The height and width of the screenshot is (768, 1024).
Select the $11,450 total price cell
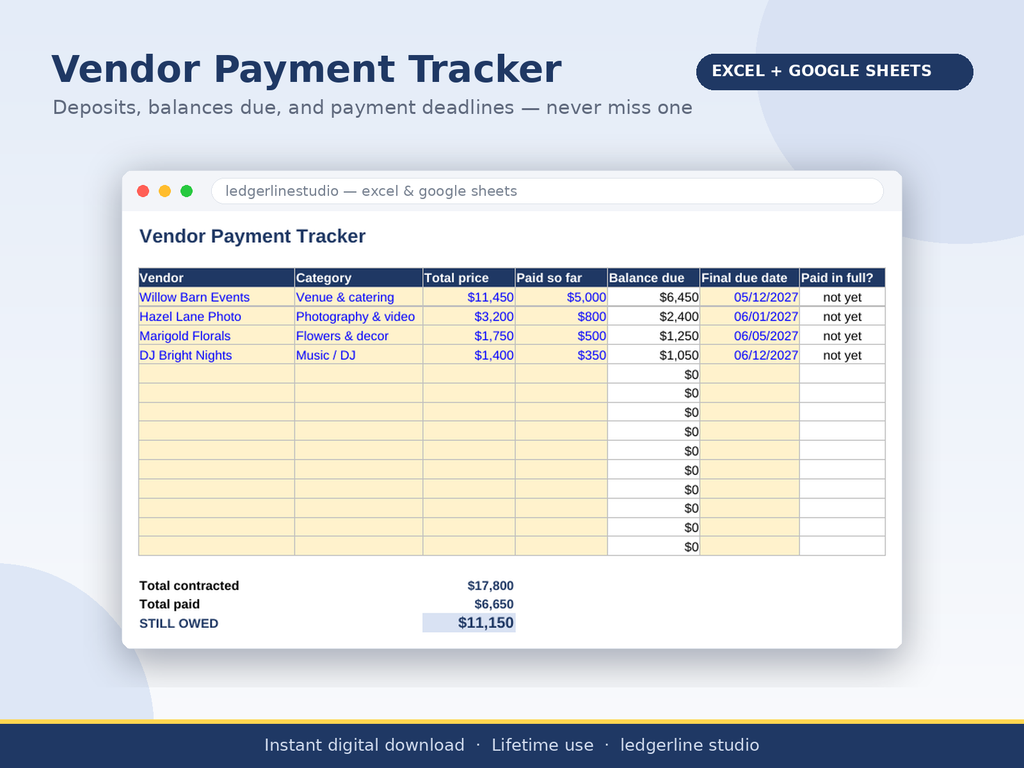click(x=469, y=297)
